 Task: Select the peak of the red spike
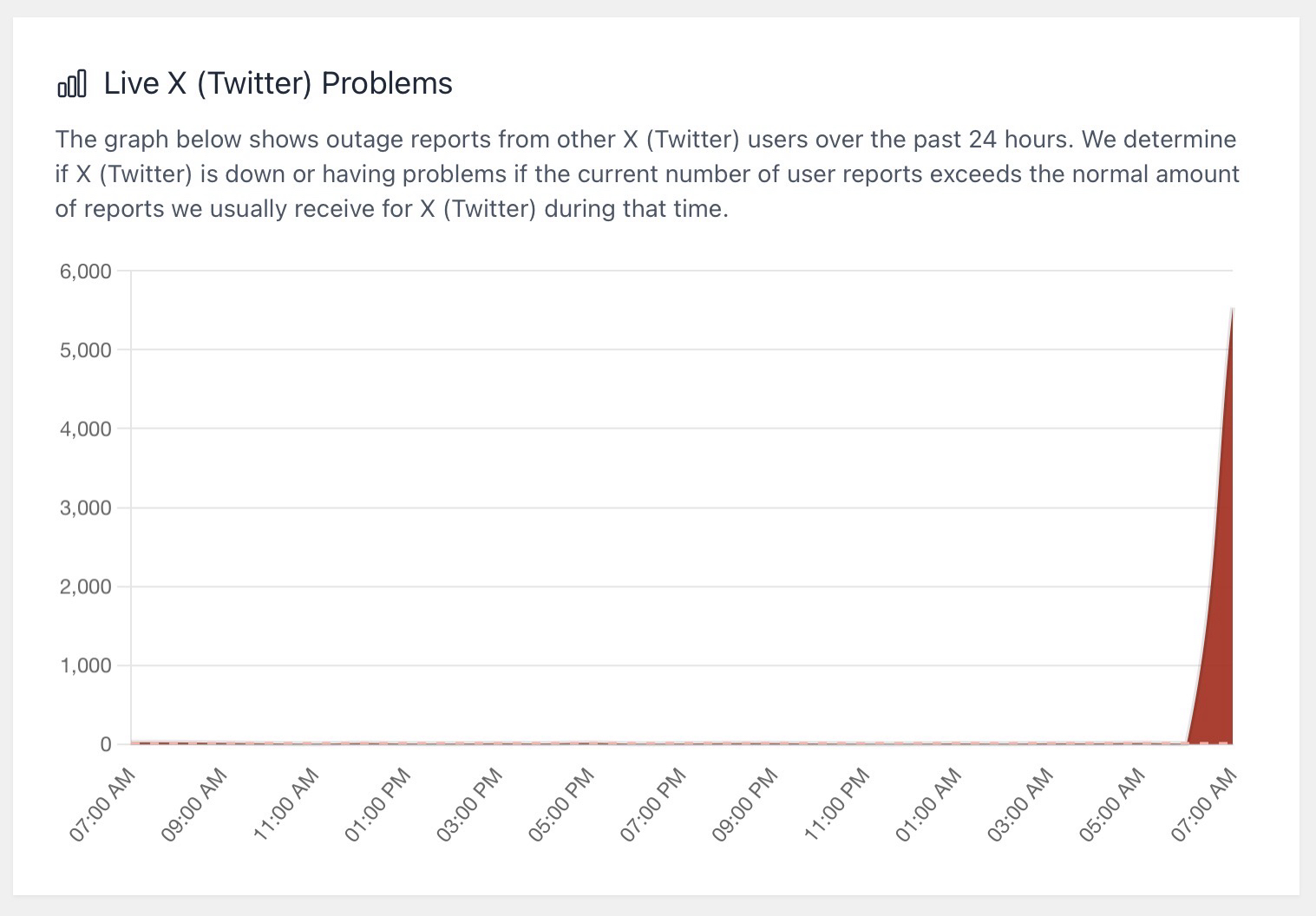point(1232,310)
